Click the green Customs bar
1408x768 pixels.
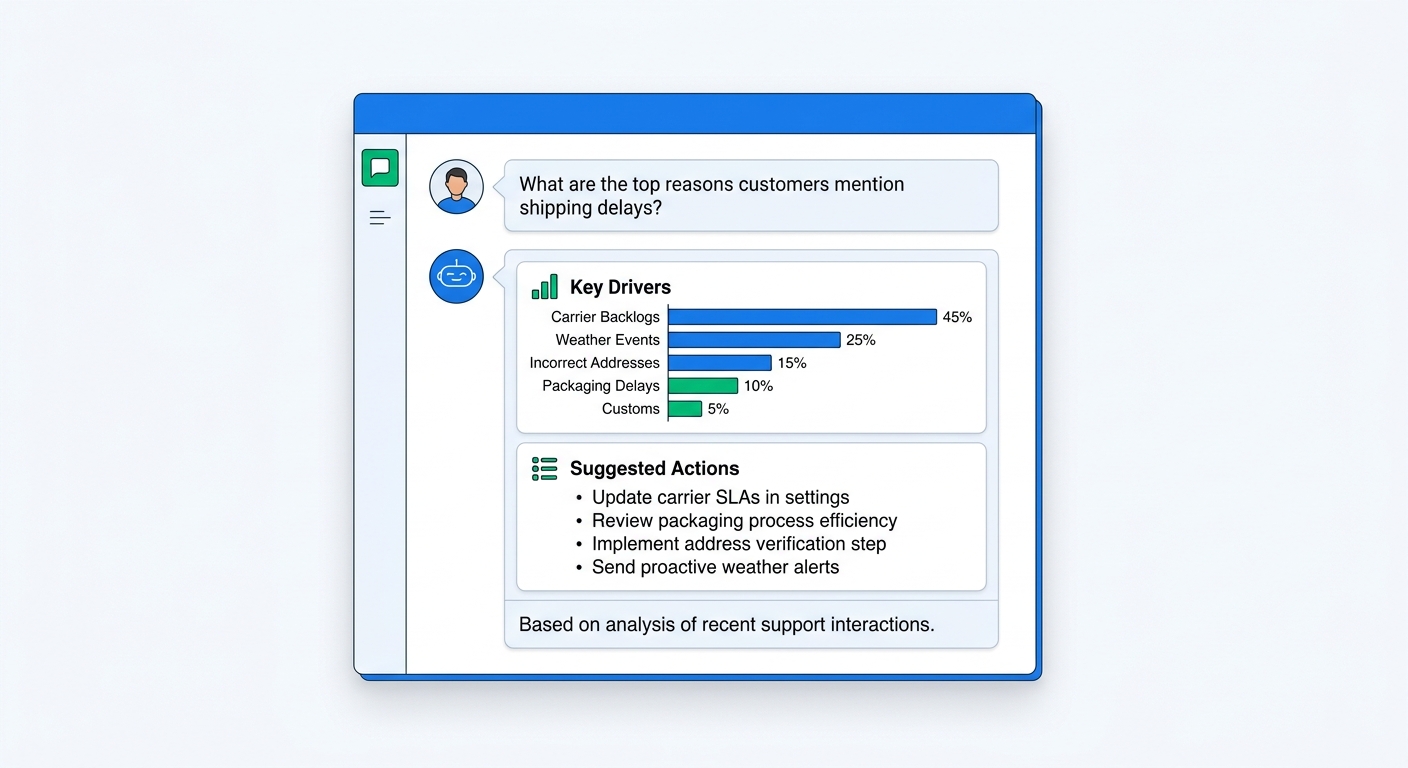[685, 409]
